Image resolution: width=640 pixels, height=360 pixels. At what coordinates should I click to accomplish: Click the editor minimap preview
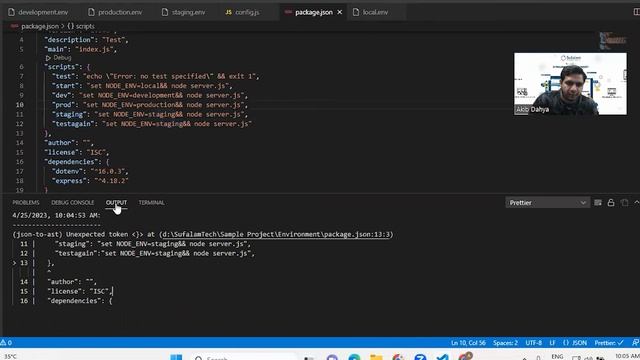(x=612, y=41)
